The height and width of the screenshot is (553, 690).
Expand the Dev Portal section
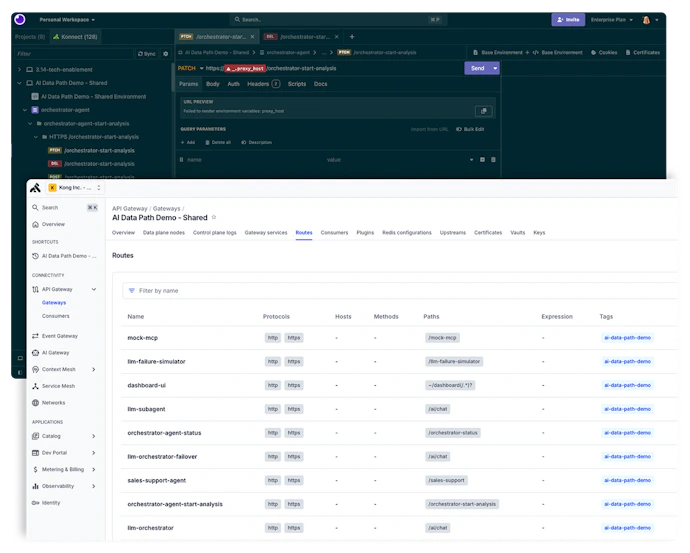click(x=94, y=453)
